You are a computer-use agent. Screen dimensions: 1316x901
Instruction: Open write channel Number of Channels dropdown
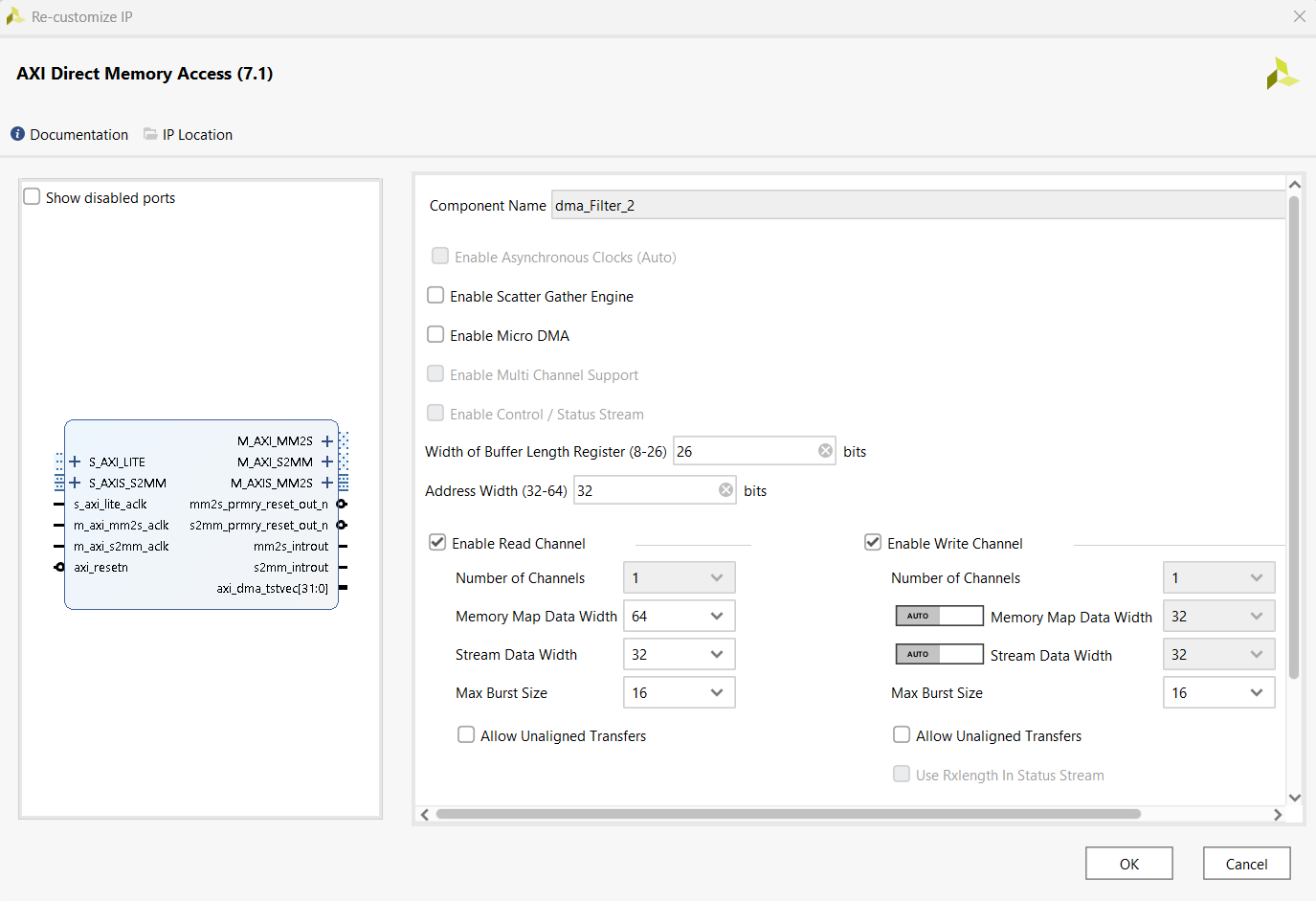pyautogui.click(x=1219, y=577)
